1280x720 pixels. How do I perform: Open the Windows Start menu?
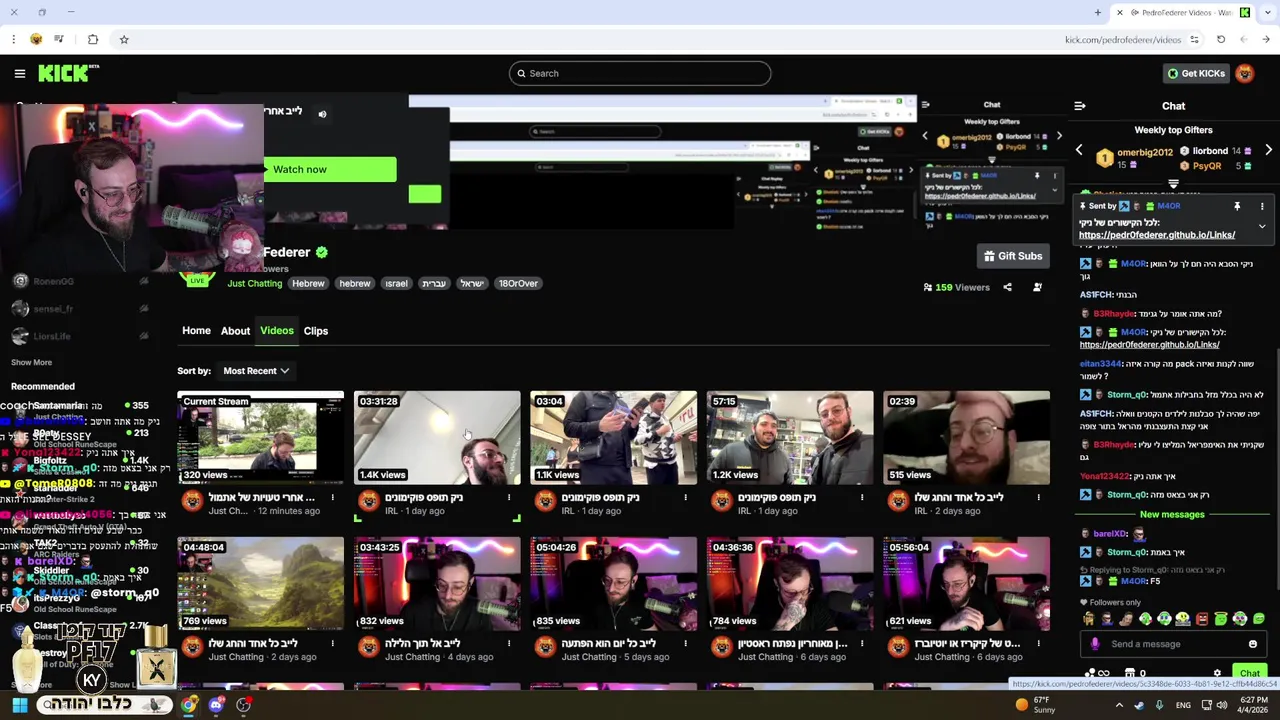[x=19, y=705]
